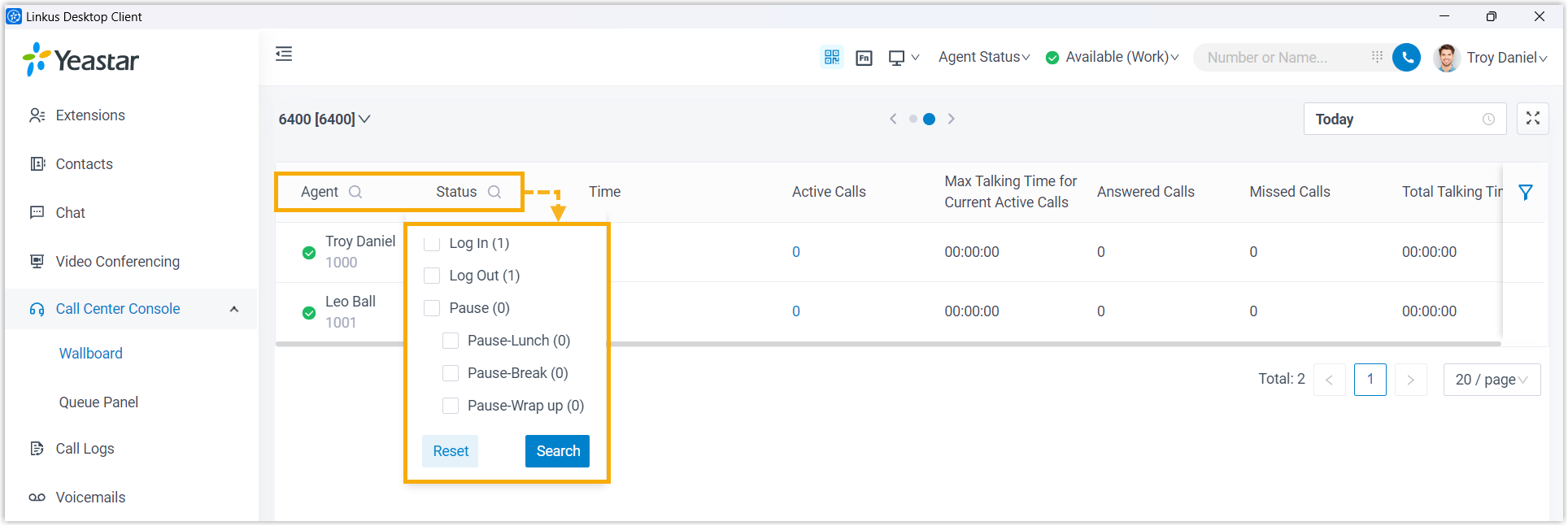The width and height of the screenshot is (1568, 526).
Task: Click the filter funnel icon in table header
Action: tap(1526, 193)
